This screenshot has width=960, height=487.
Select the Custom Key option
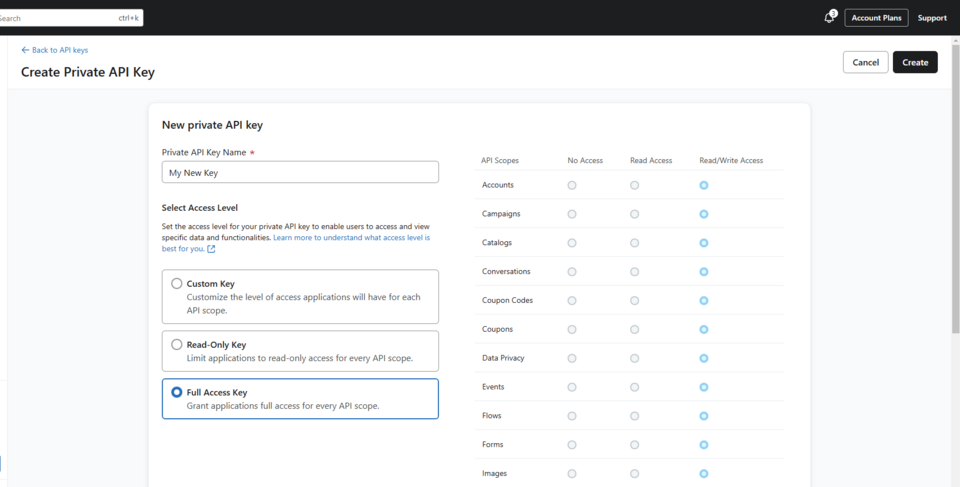(177, 284)
